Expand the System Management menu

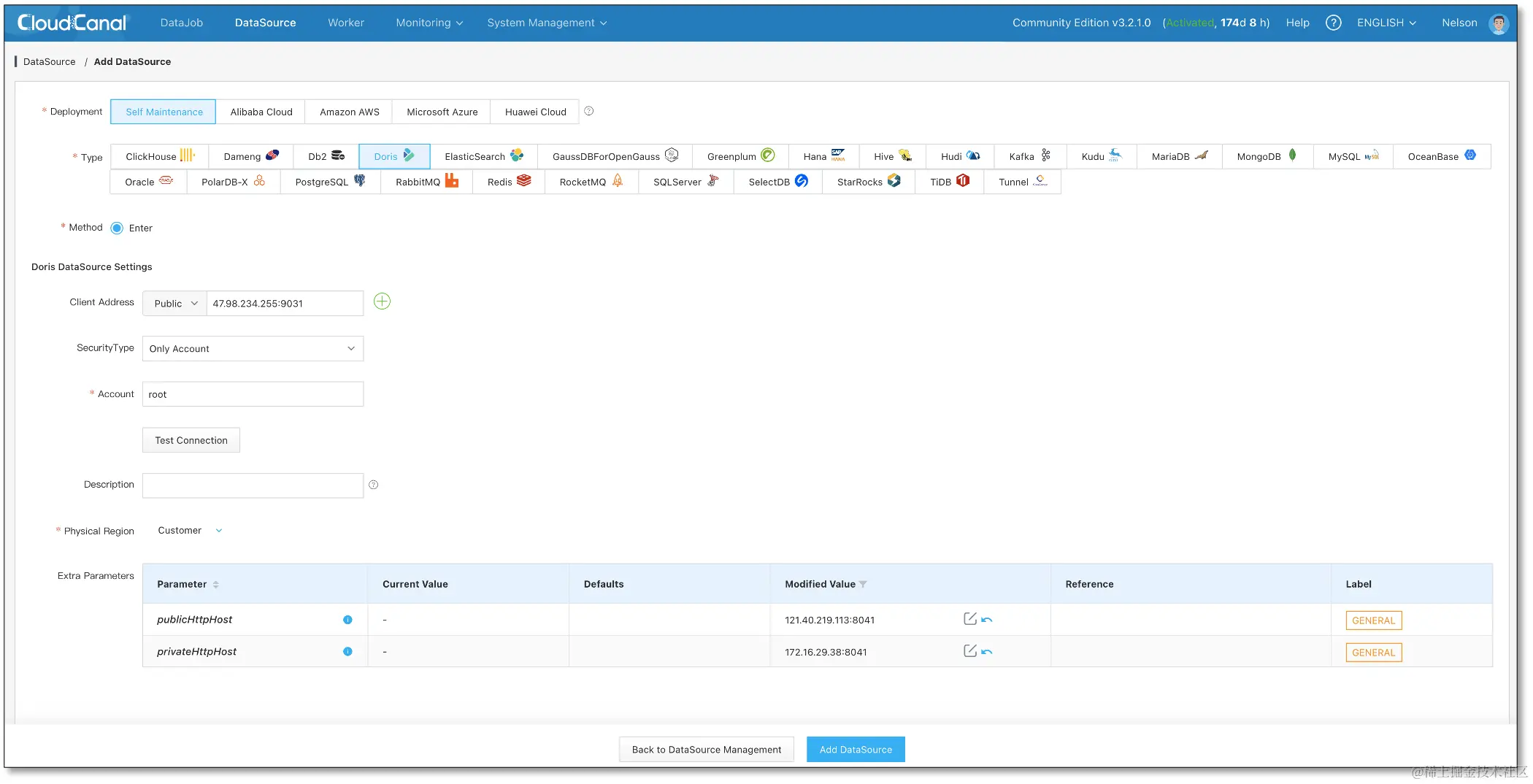pos(547,23)
